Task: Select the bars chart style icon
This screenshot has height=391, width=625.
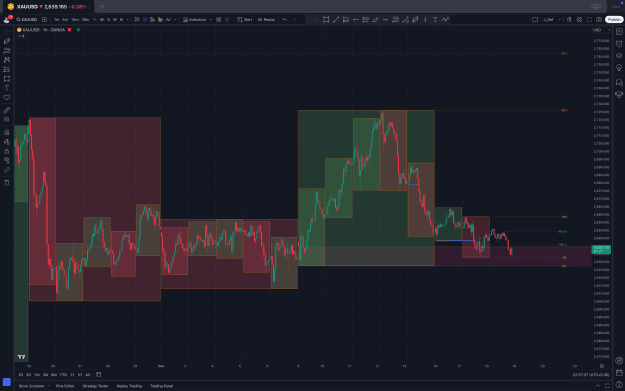Action: pyautogui.click(x=137, y=20)
